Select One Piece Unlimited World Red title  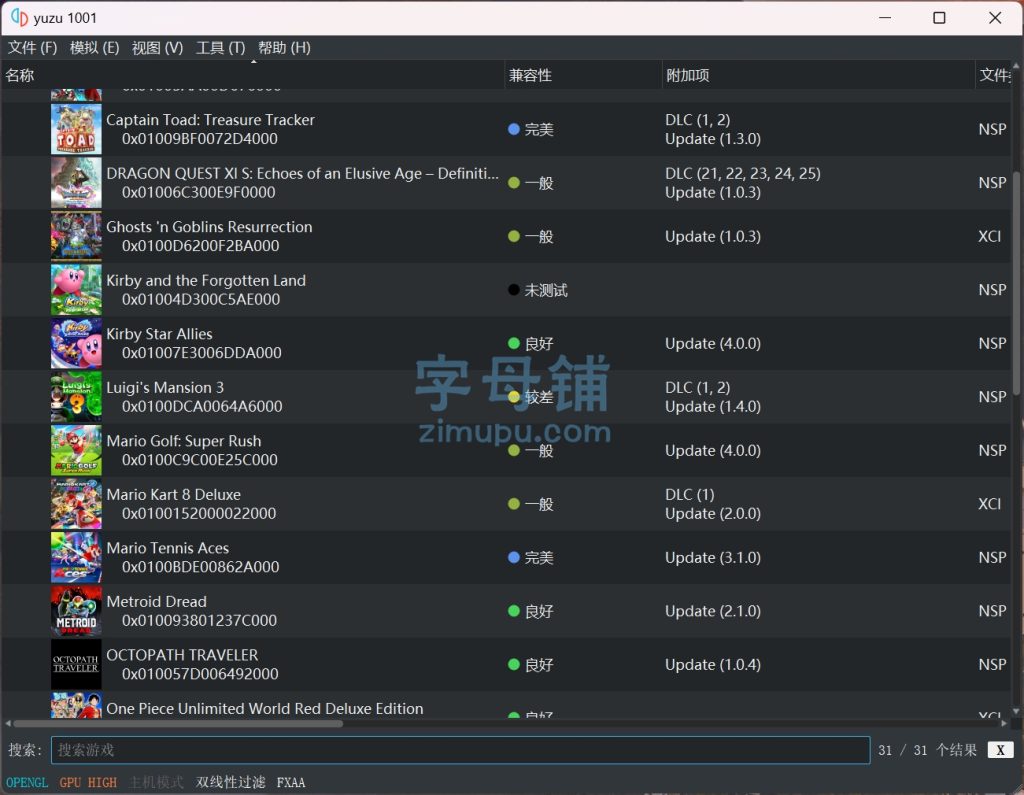[264, 709]
